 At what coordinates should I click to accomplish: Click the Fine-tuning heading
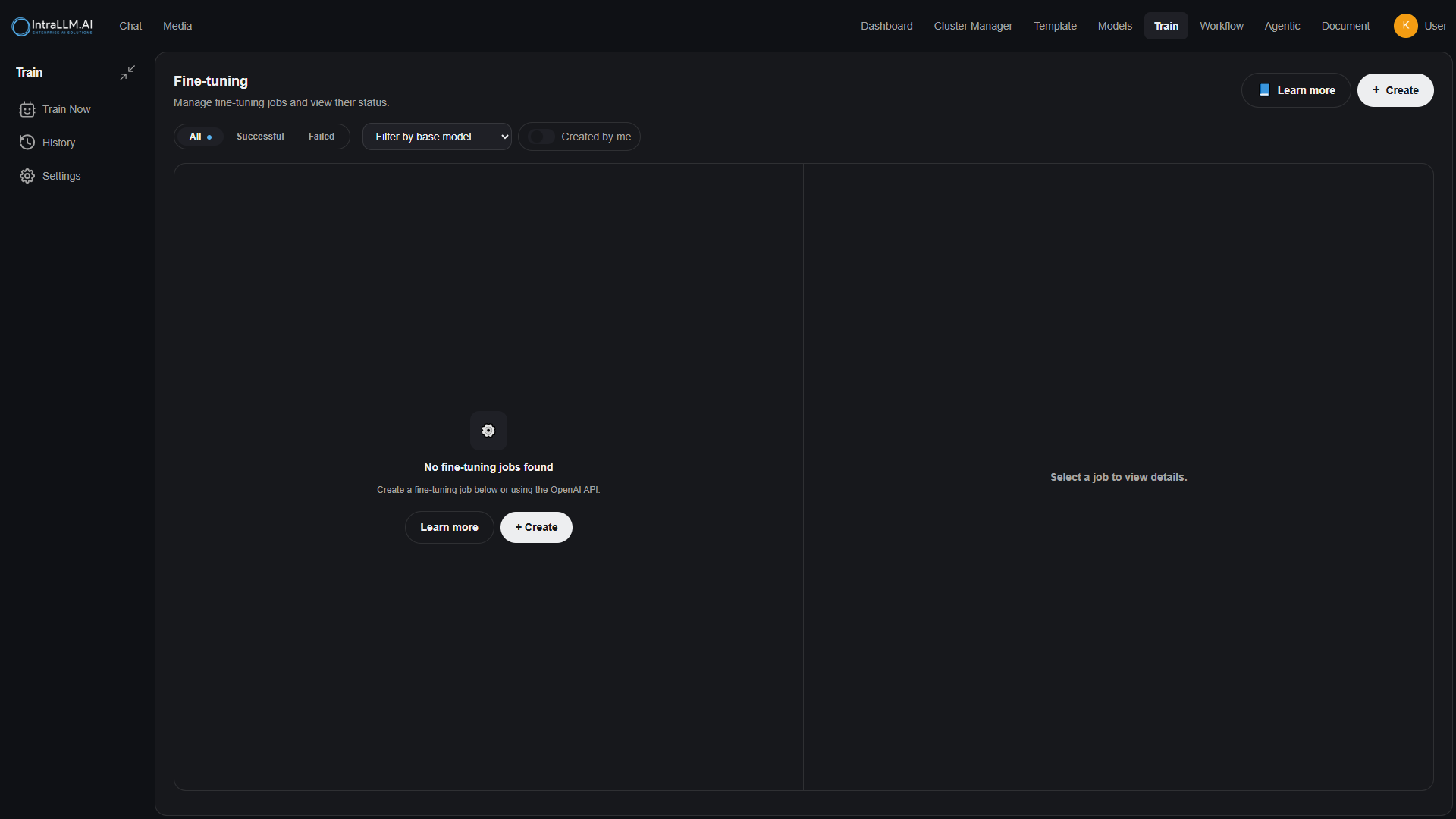(x=211, y=81)
